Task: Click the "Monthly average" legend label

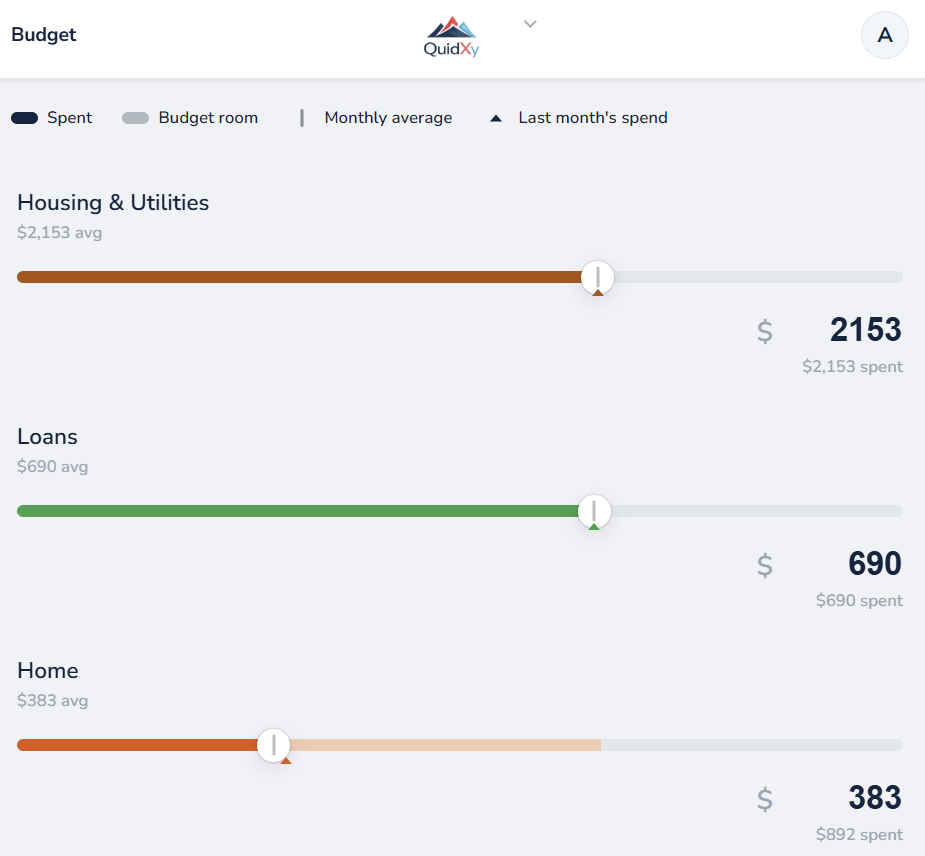Action: click(x=388, y=118)
